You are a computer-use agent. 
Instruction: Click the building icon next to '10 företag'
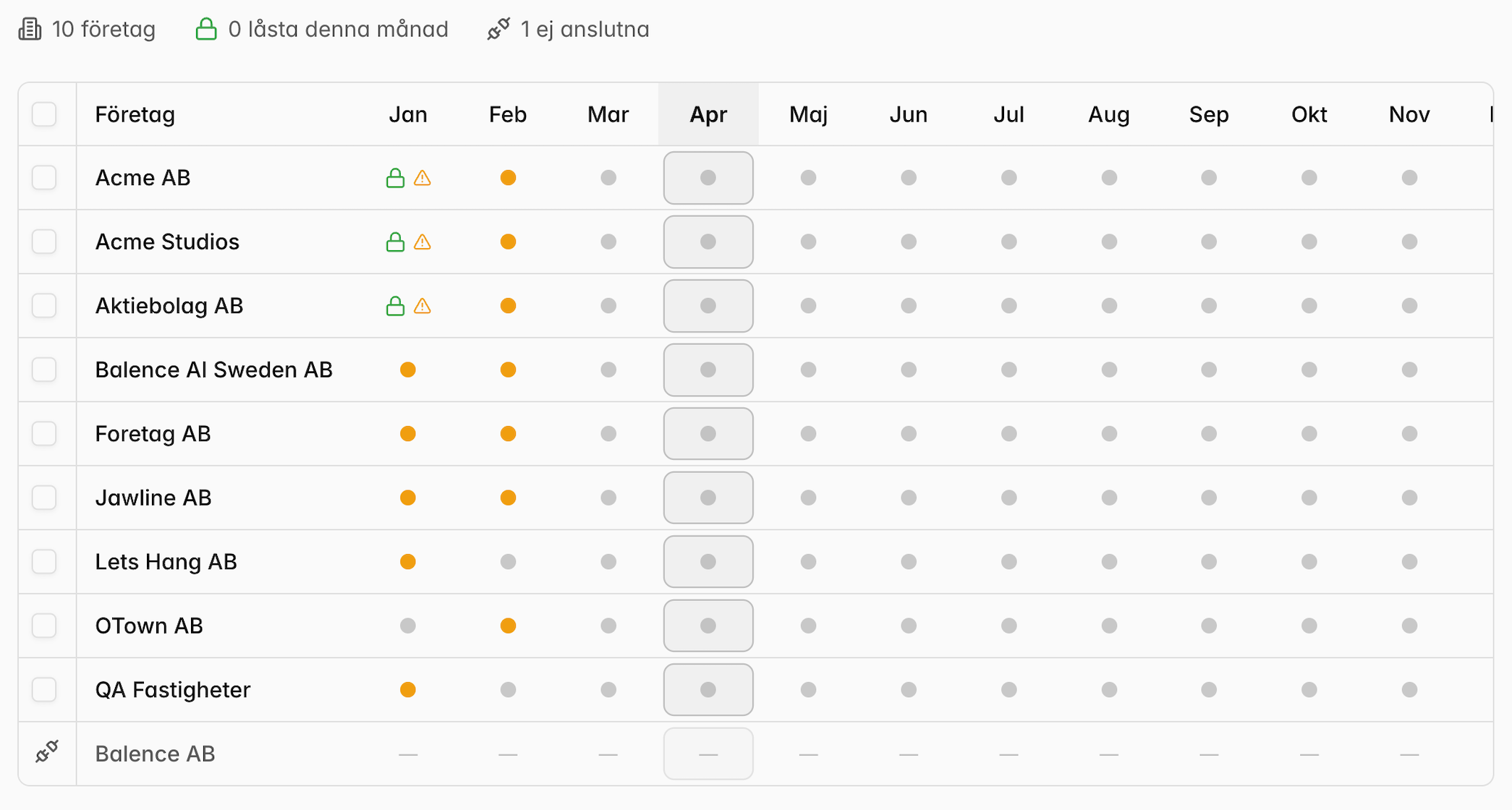click(x=30, y=29)
